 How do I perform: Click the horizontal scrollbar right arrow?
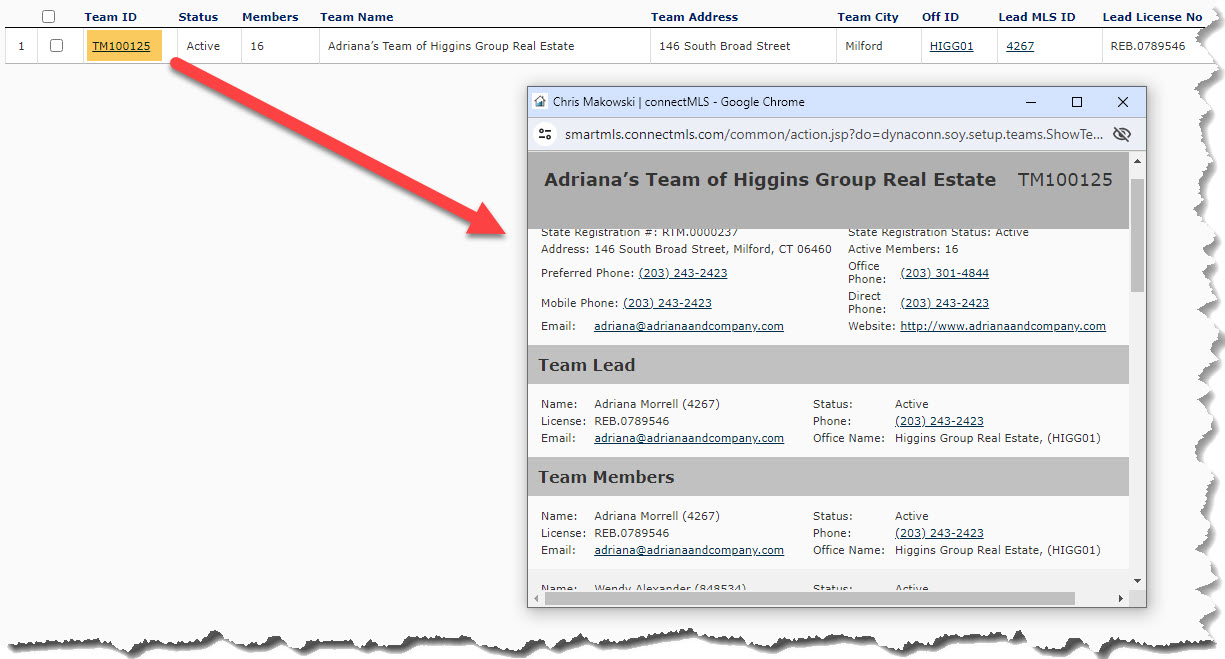click(x=1121, y=598)
